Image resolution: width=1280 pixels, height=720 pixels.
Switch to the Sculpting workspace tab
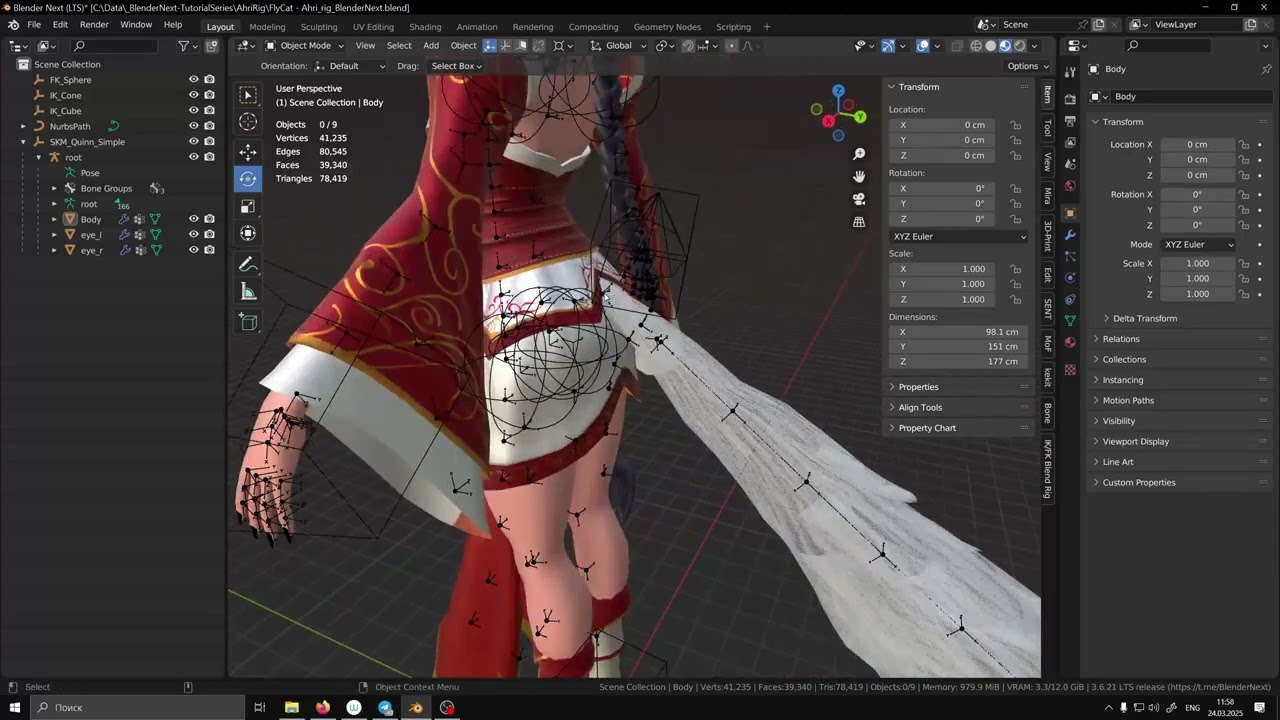pyautogui.click(x=319, y=27)
